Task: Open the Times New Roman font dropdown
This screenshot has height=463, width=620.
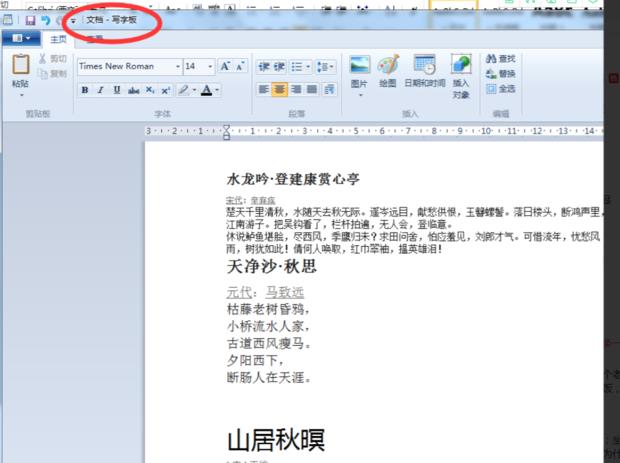Action: (127, 66)
